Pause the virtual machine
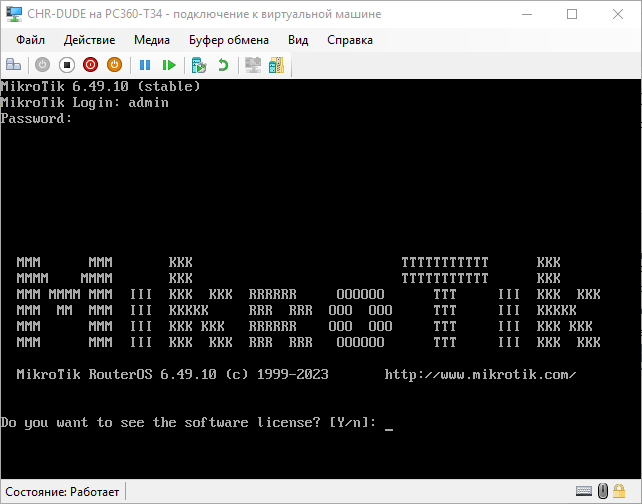The height and width of the screenshot is (504, 642). 145,65
